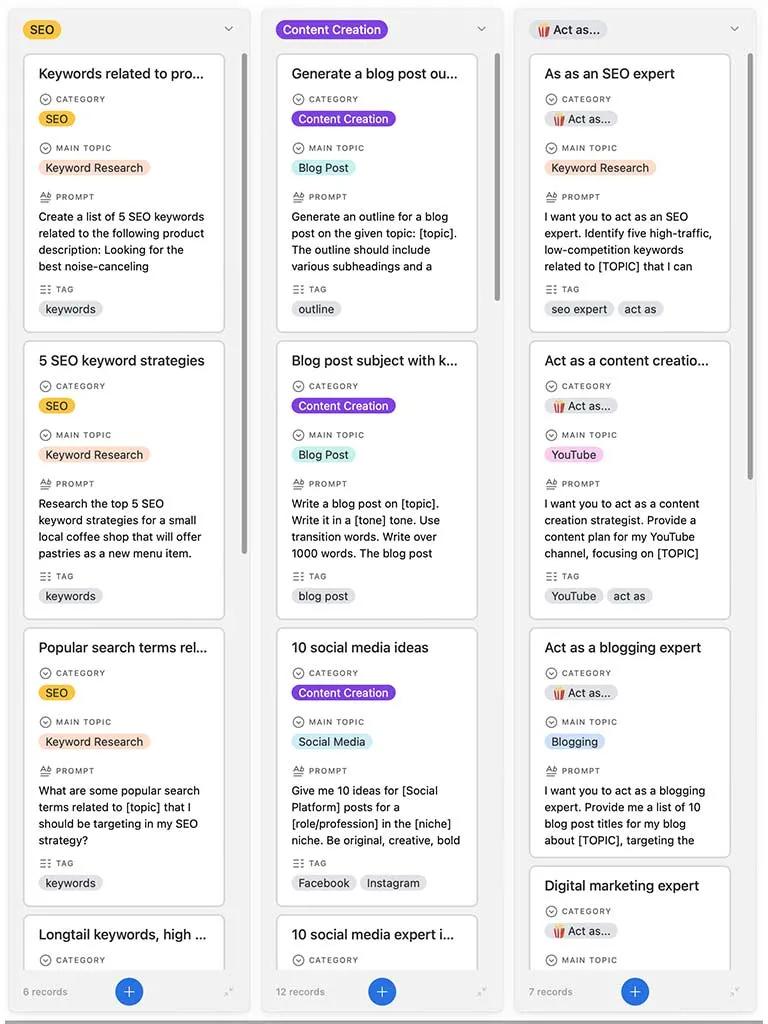Screen dimensions: 768x1024
Task: Click the expand view icon below the Content Creation column
Action: click(482, 991)
